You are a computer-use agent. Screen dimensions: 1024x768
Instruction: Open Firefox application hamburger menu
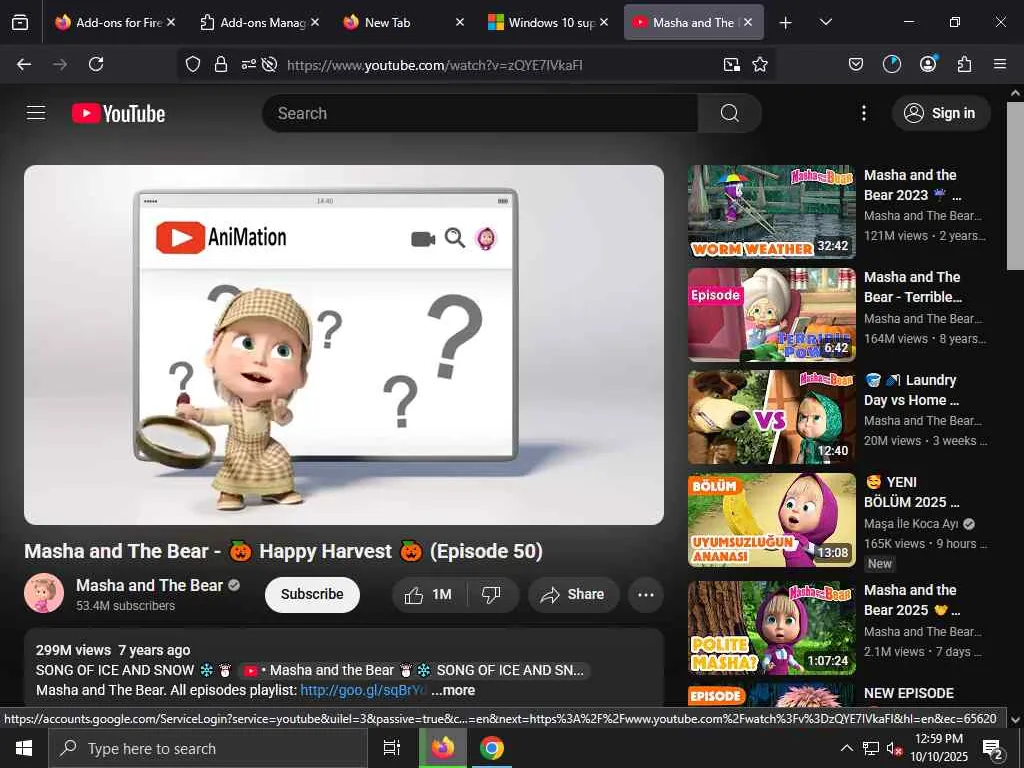coord(1000,64)
